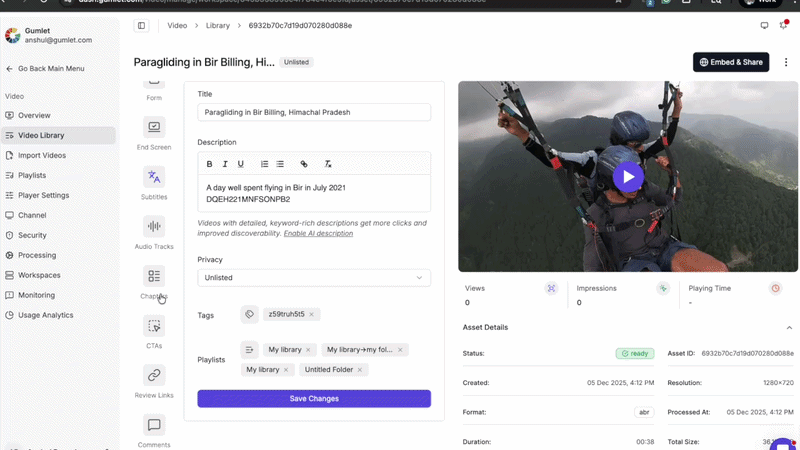This screenshot has width=800, height=450.
Task: Open the Review Links icon
Action: pyautogui.click(x=154, y=376)
